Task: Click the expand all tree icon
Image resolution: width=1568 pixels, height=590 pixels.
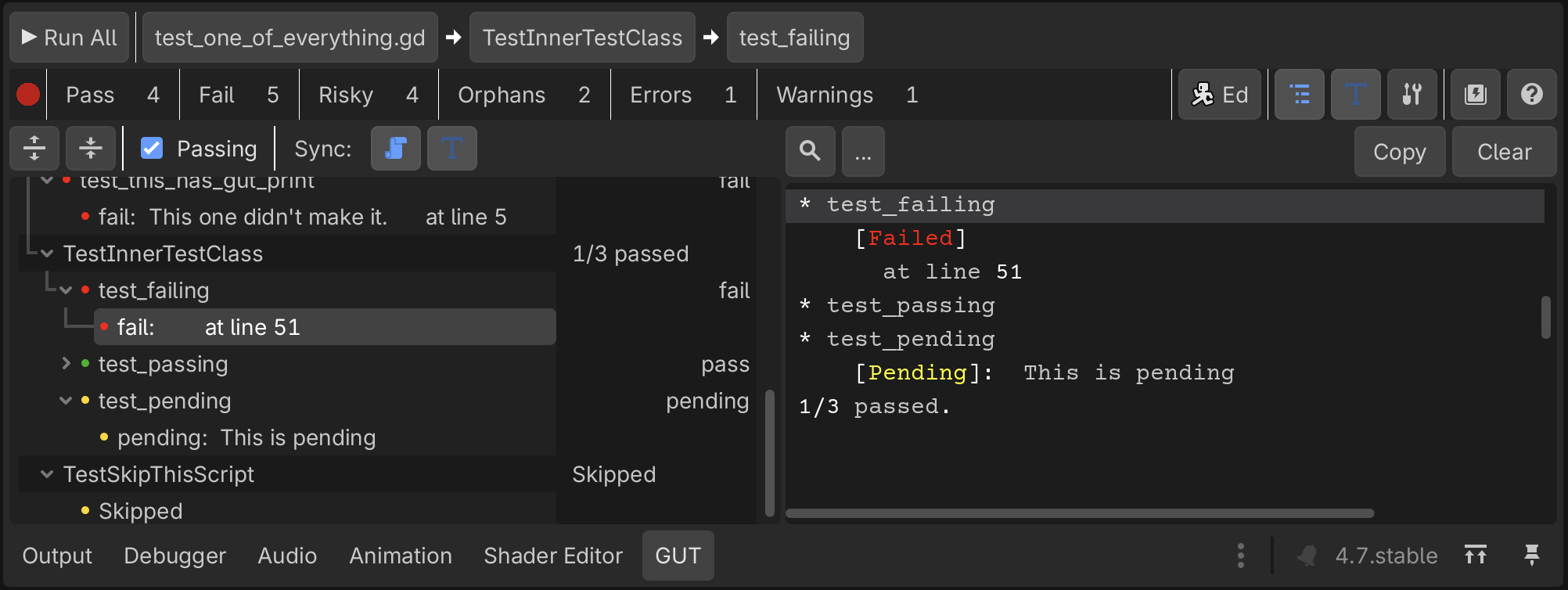Action: (x=34, y=148)
